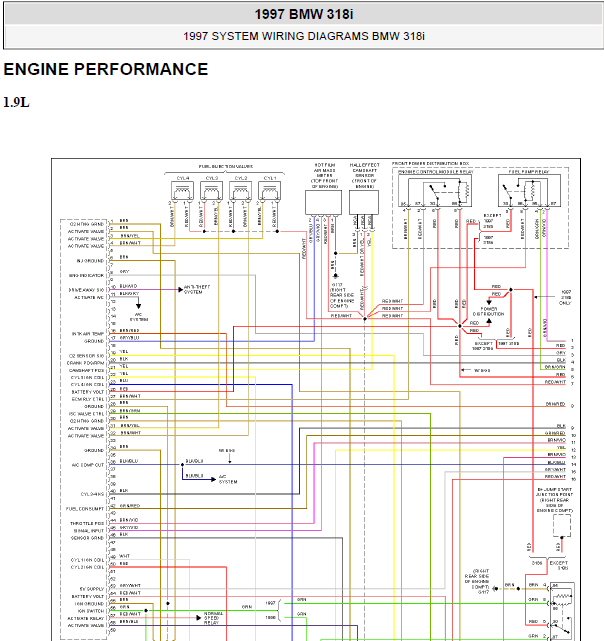Click the "1997 BMW 318i" title heading
Screen dimensions: 604x641
point(303,14)
